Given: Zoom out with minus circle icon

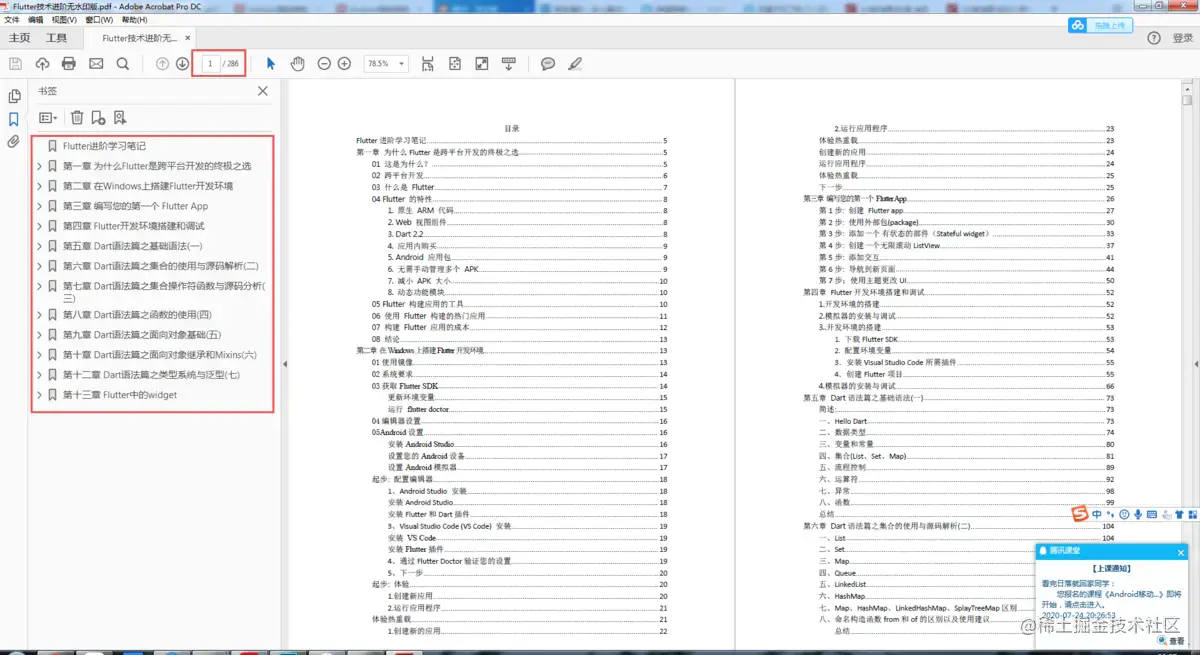Looking at the screenshot, I should point(324,64).
